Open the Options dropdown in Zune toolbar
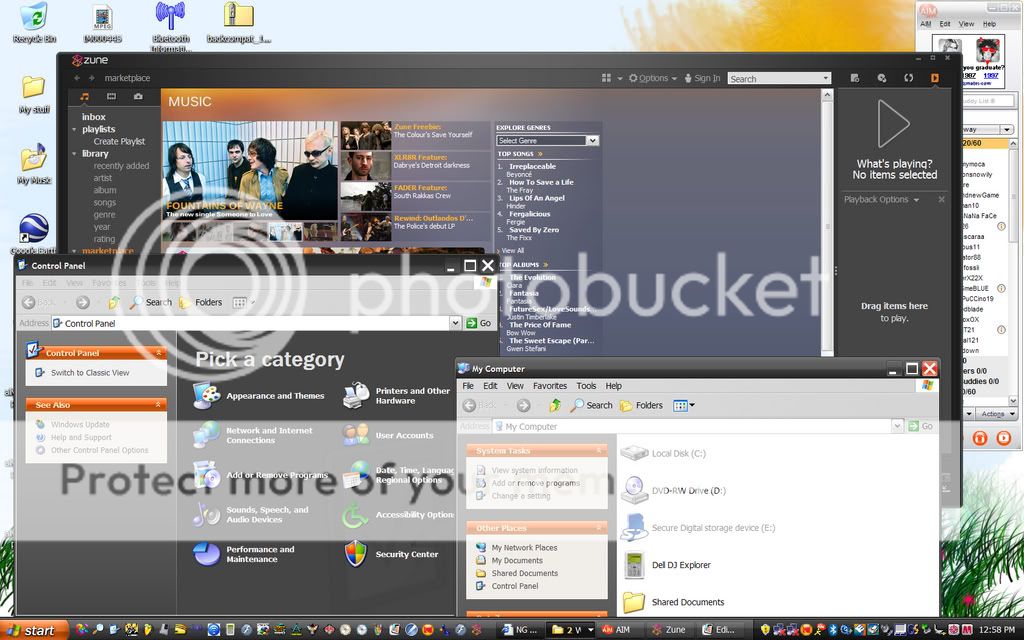The height and width of the screenshot is (640, 1024). [x=654, y=77]
